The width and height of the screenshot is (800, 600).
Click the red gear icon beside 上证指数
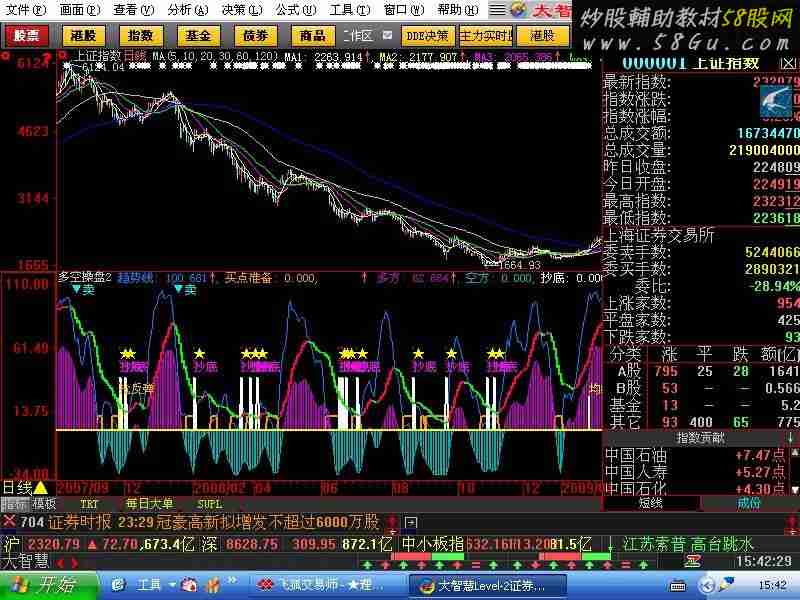[x=62, y=55]
